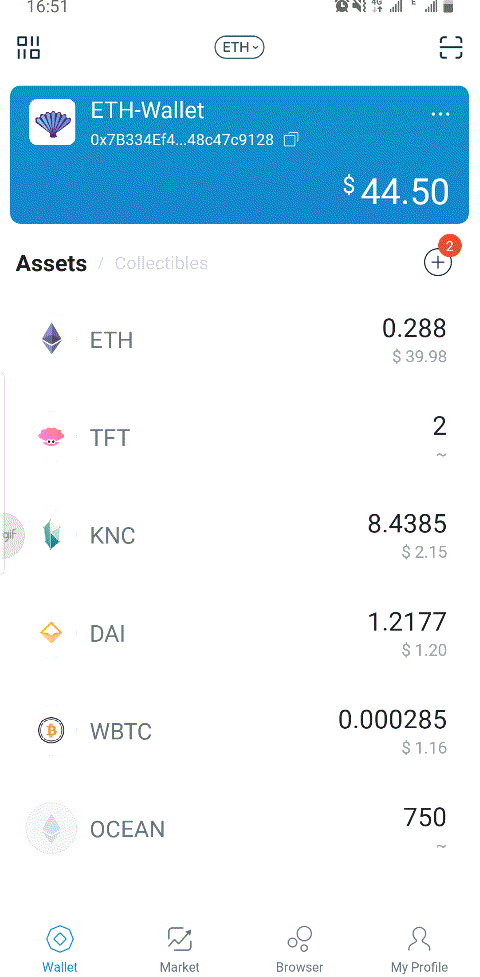
Task: Select the Assets tab
Action: click(51, 263)
